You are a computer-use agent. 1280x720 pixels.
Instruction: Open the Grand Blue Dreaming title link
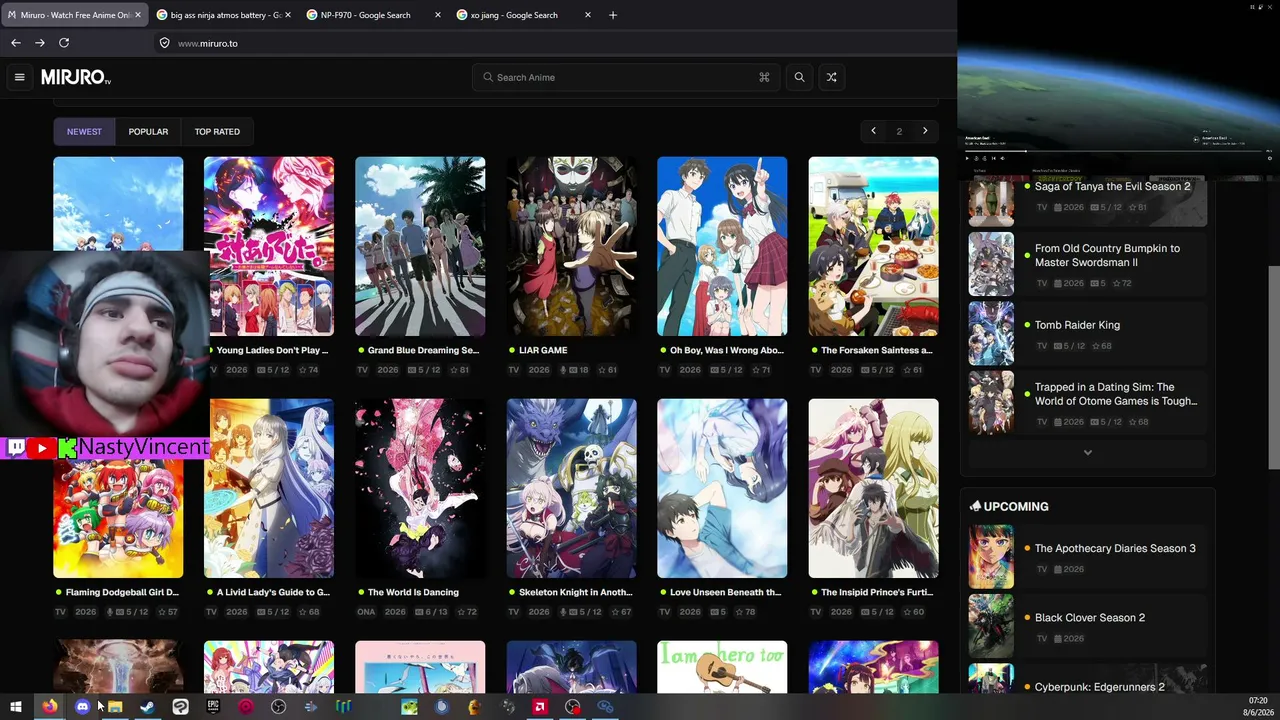(423, 350)
